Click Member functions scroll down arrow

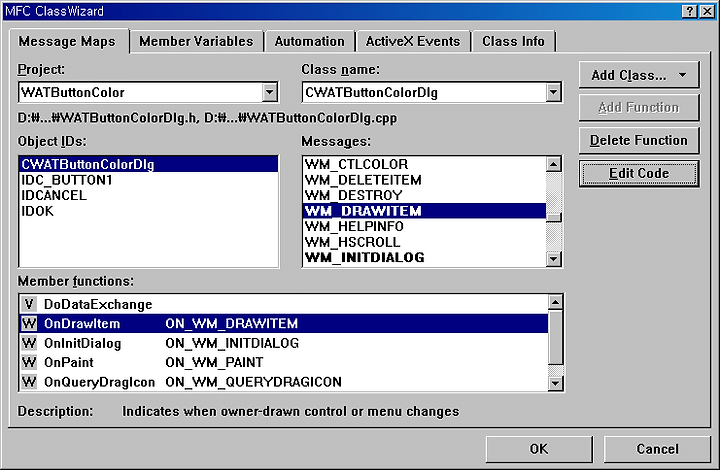click(555, 383)
